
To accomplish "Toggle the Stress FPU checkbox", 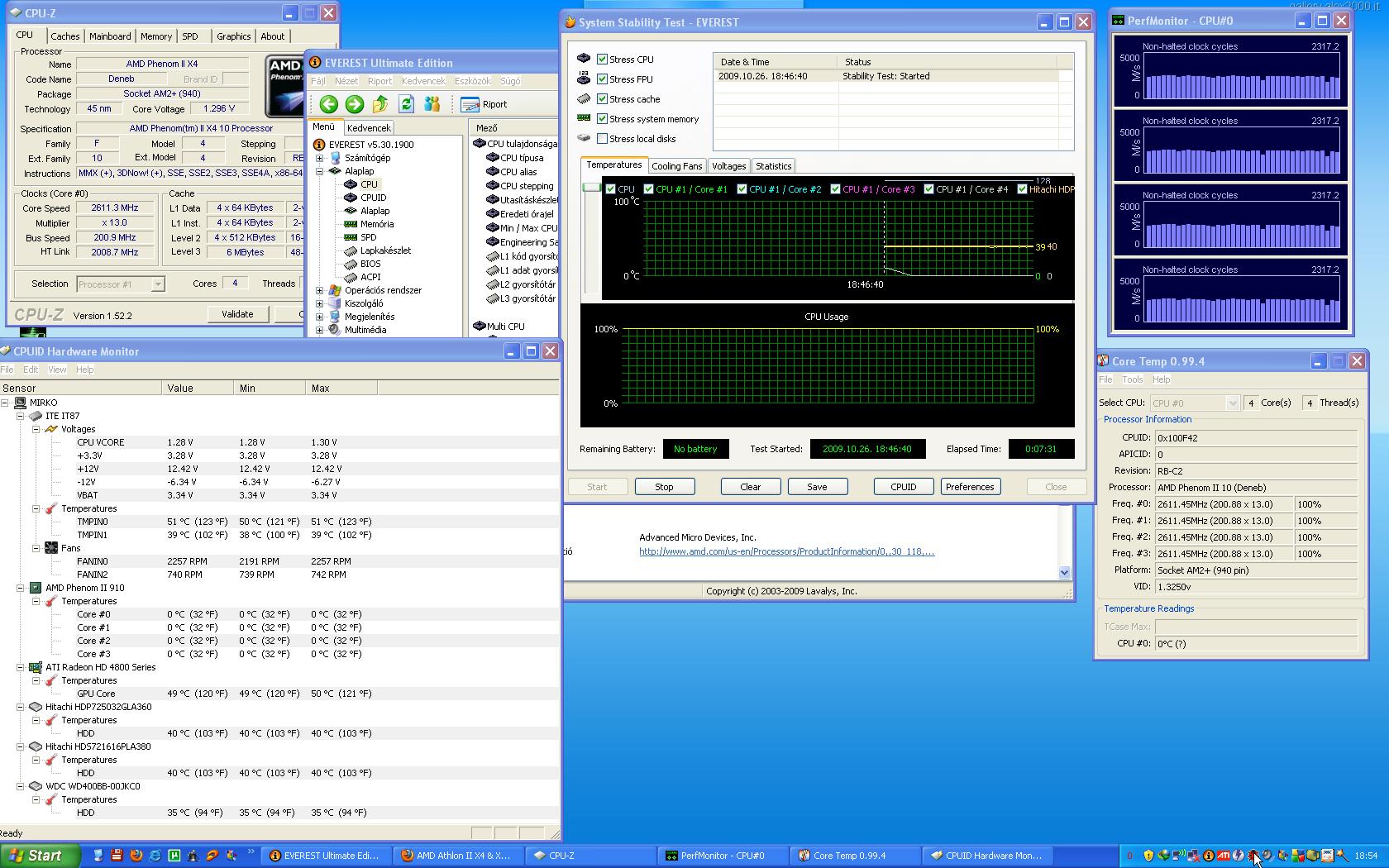I will [603, 79].
